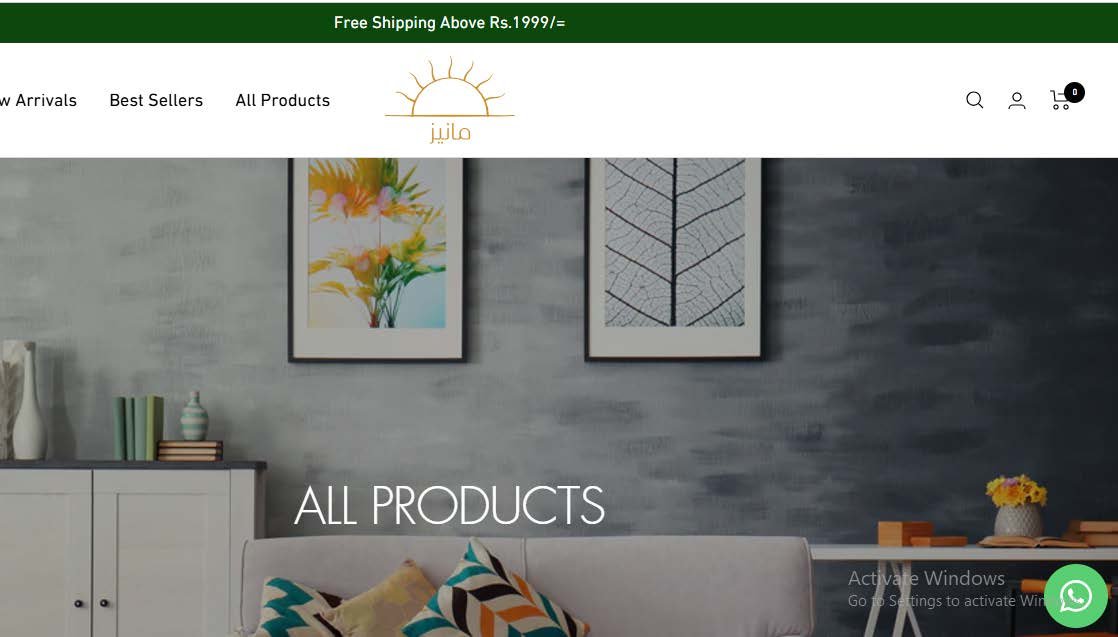
Task: Select All Products in the top navigation
Action: 282,101
